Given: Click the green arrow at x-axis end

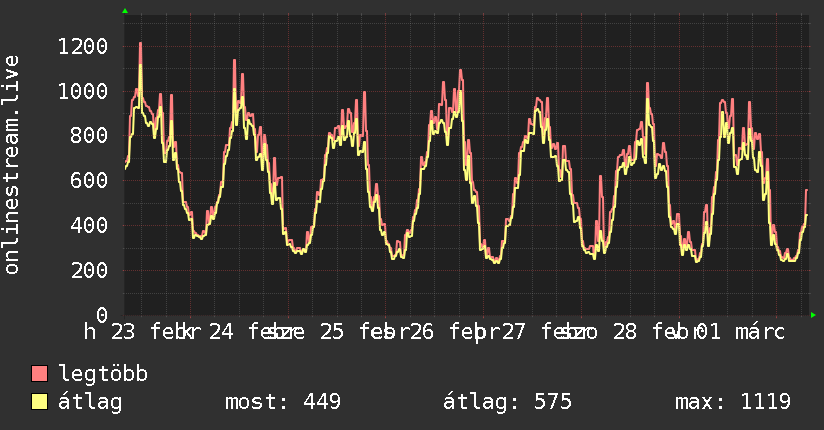Looking at the screenshot, I should [x=813, y=315].
